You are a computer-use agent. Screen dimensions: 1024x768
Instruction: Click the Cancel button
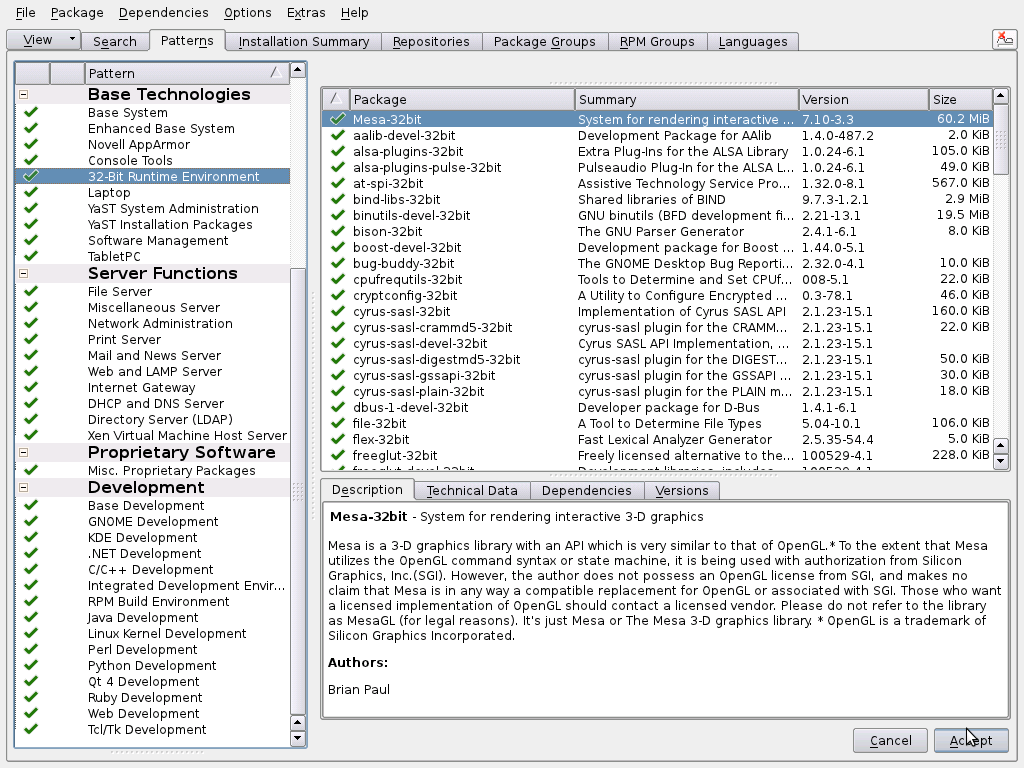pos(890,741)
